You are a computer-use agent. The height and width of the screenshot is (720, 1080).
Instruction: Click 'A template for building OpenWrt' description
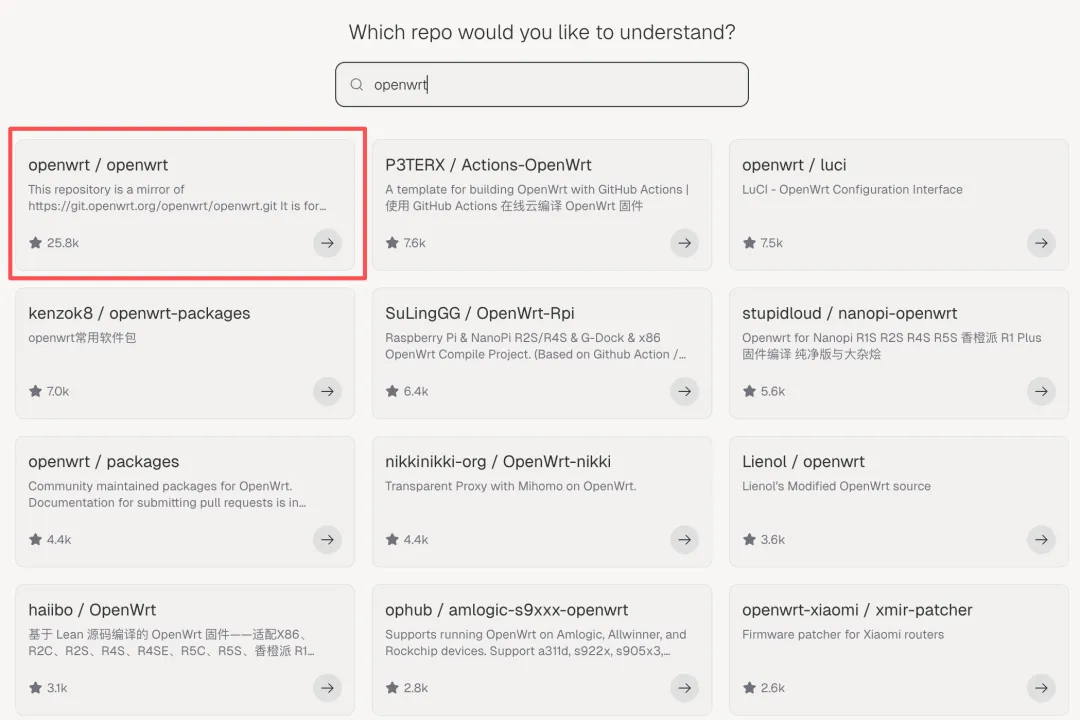[537, 198]
